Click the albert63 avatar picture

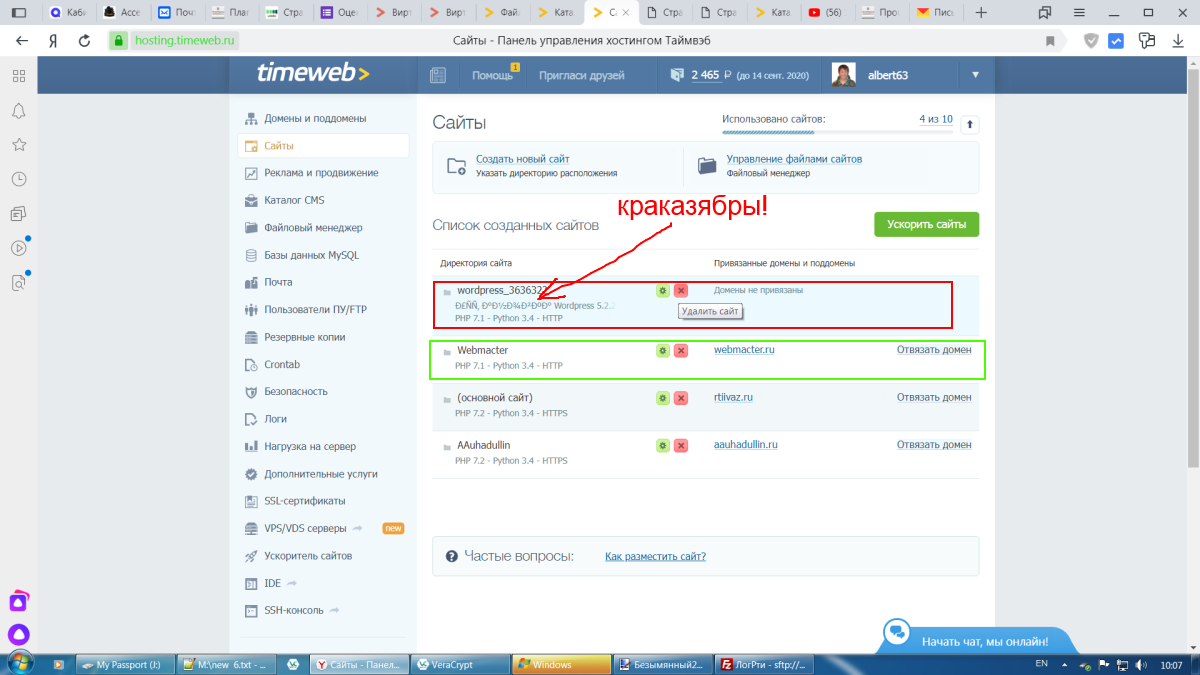coord(844,75)
